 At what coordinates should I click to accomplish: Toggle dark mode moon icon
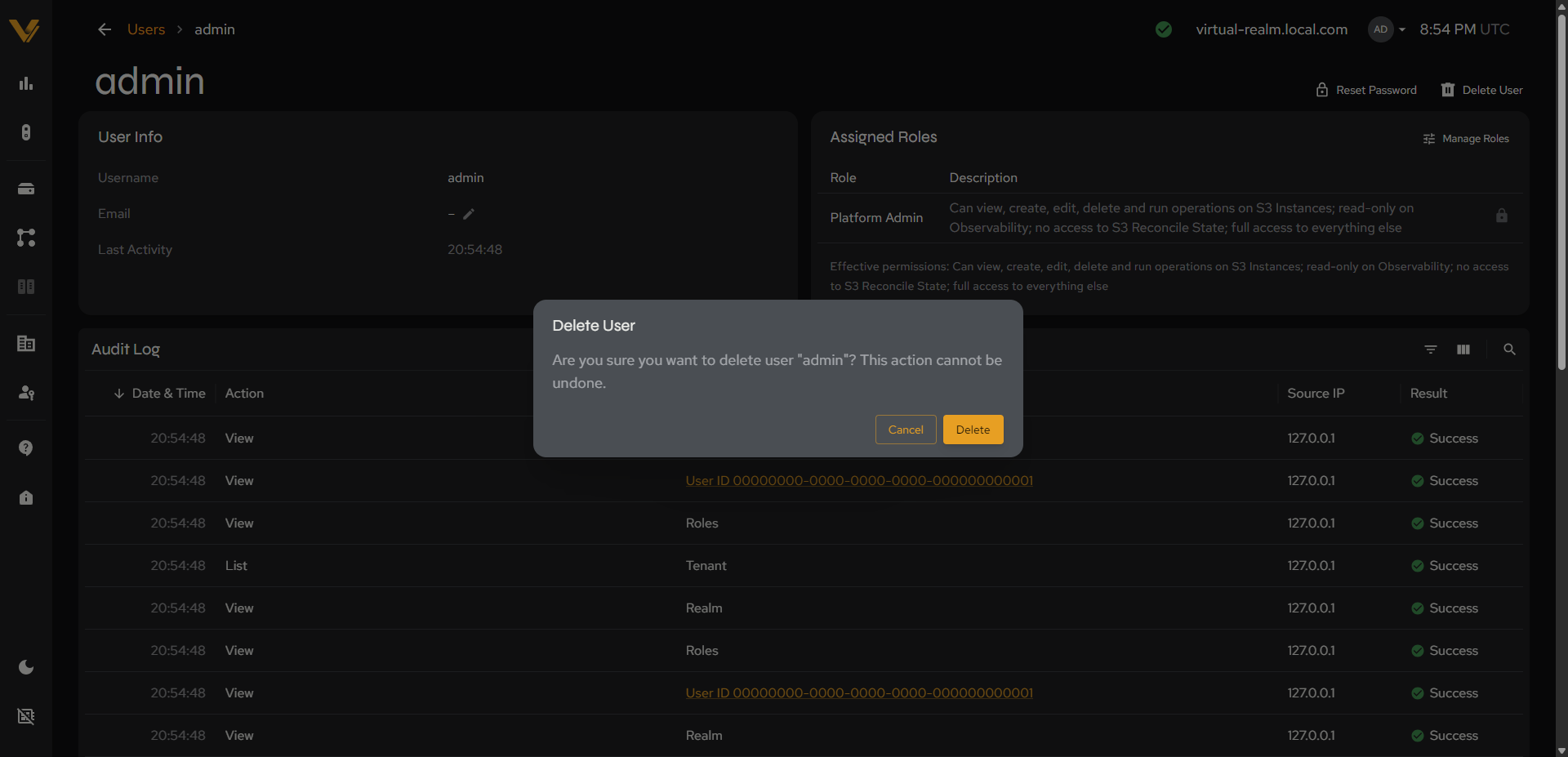pyautogui.click(x=26, y=667)
